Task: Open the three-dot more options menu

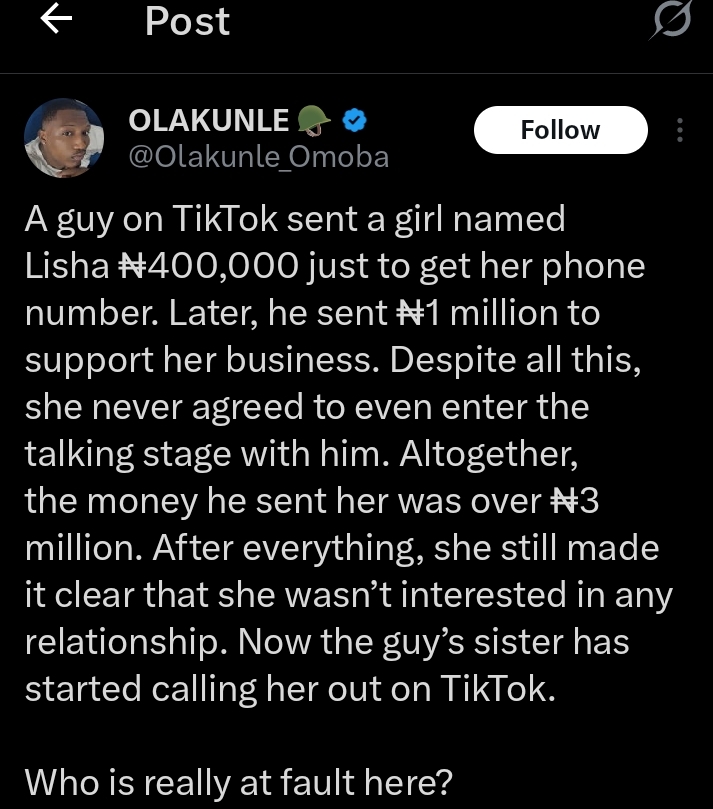Action: (680, 130)
